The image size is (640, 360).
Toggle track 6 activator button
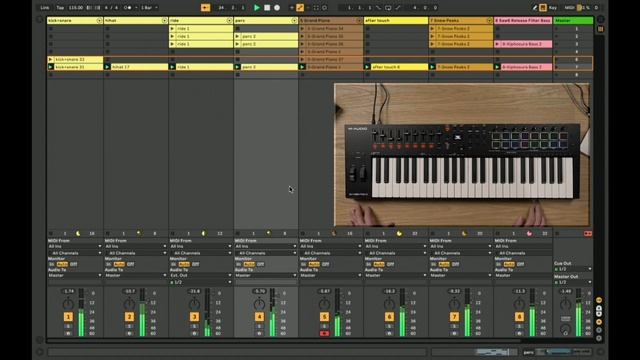click(x=389, y=317)
